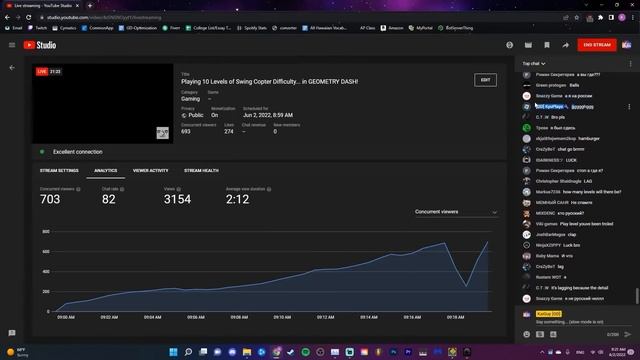The height and width of the screenshot is (360, 640).
Task: Expand the Concurrent viewers chart dropdown
Action: click(x=456, y=212)
